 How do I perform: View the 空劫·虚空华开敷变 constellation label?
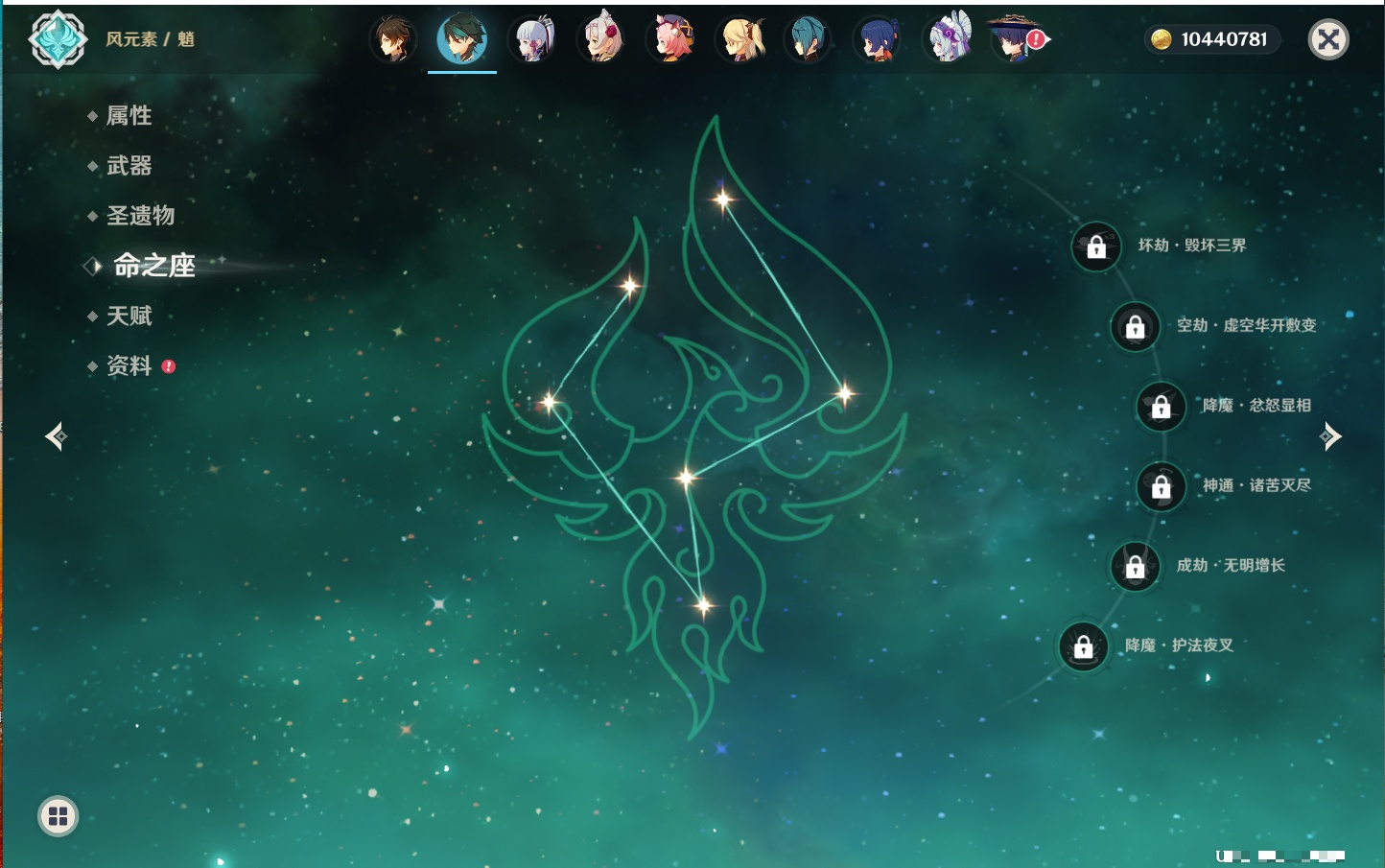[1247, 325]
